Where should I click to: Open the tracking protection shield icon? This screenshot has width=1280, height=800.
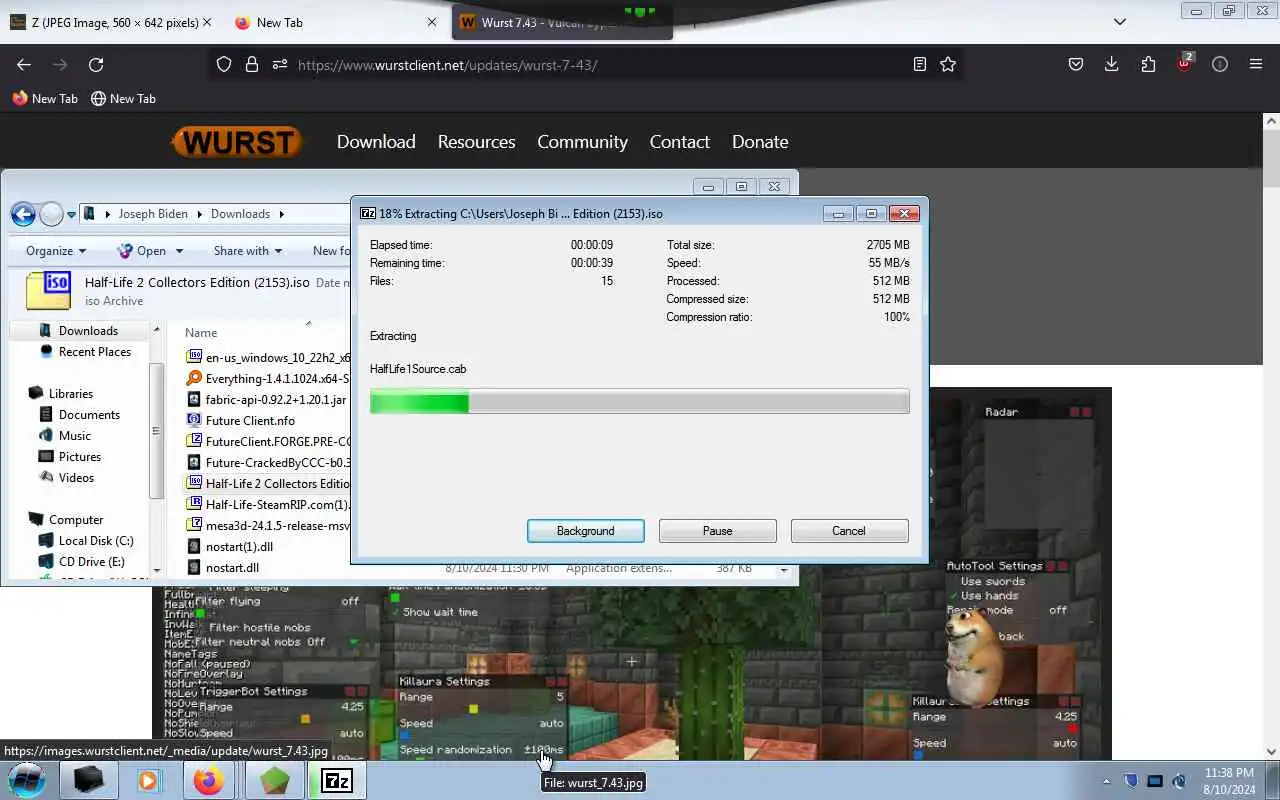point(224,64)
